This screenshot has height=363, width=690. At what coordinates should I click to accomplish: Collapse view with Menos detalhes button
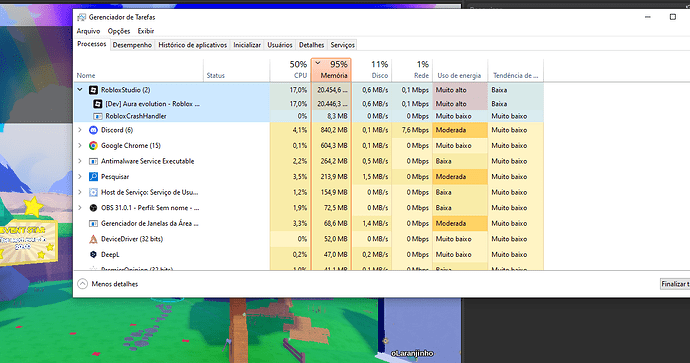tap(108, 284)
